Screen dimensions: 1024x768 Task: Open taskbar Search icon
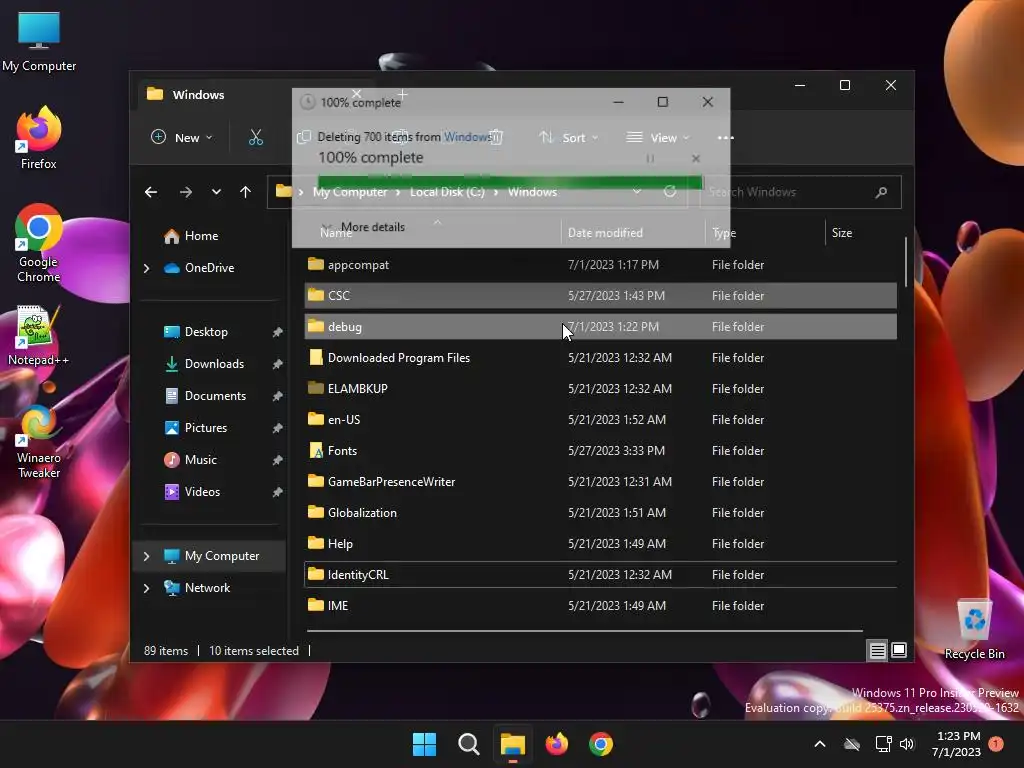(x=468, y=744)
